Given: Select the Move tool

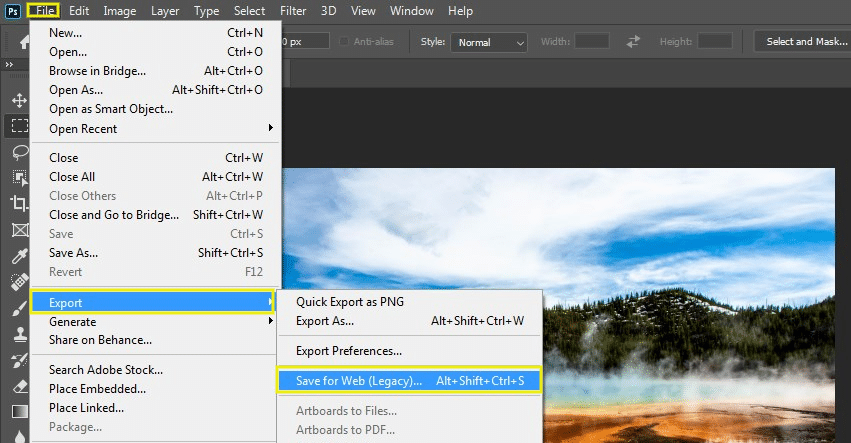Looking at the screenshot, I should 20,100.
